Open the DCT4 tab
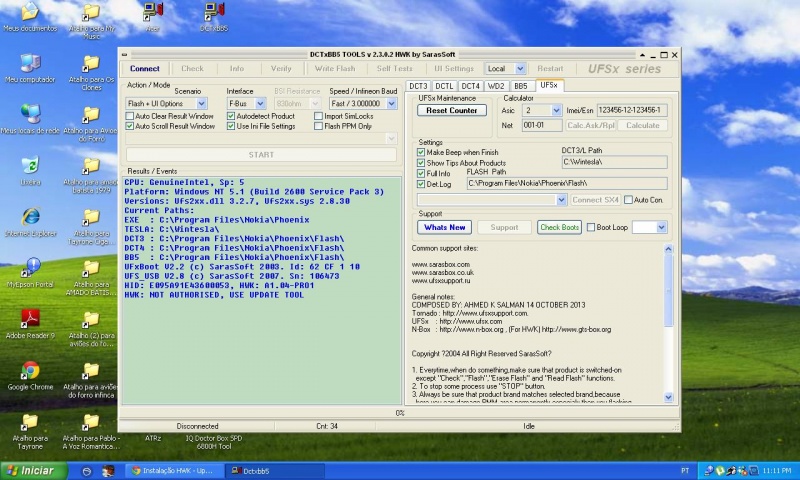 click(x=470, y=86)
